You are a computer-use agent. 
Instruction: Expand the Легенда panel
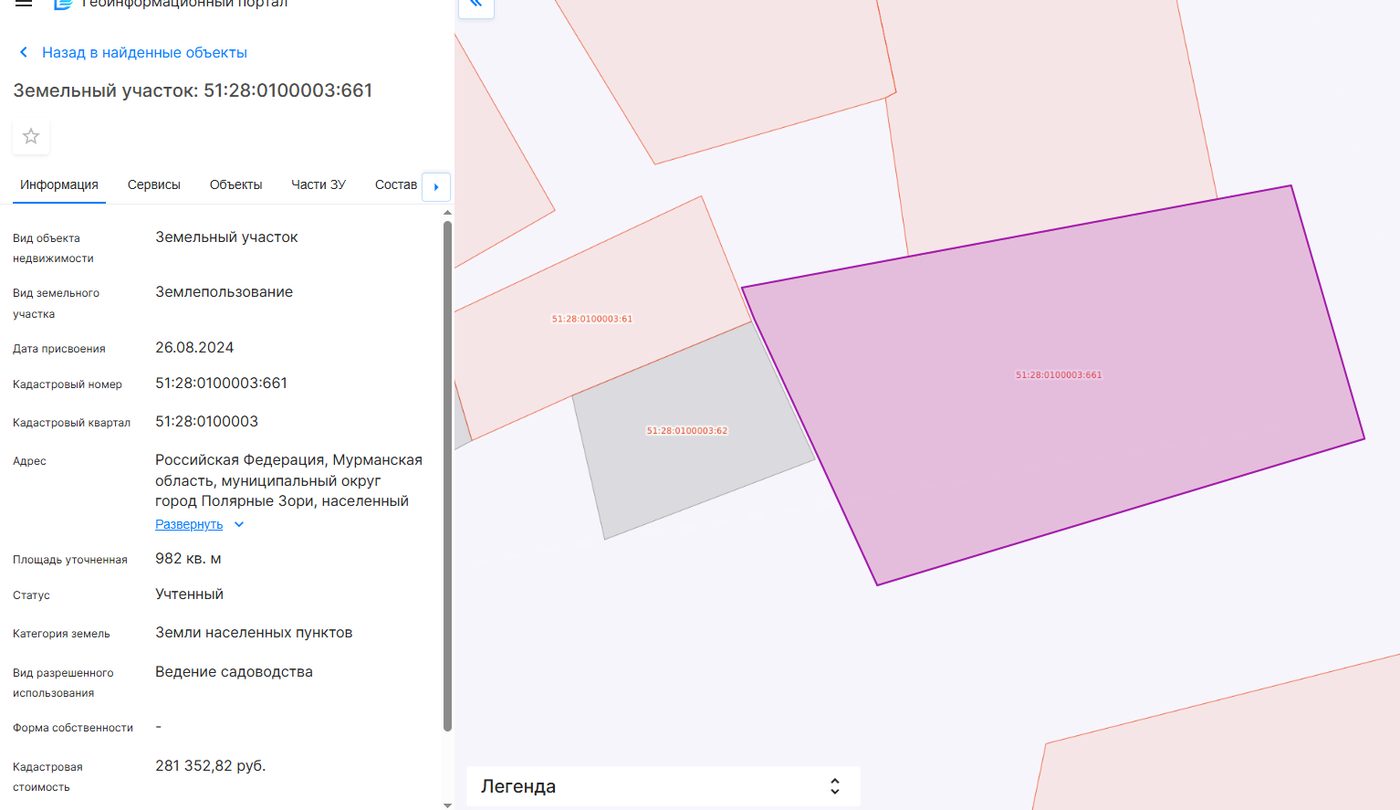pyautogui.click(x=663, y=786)
